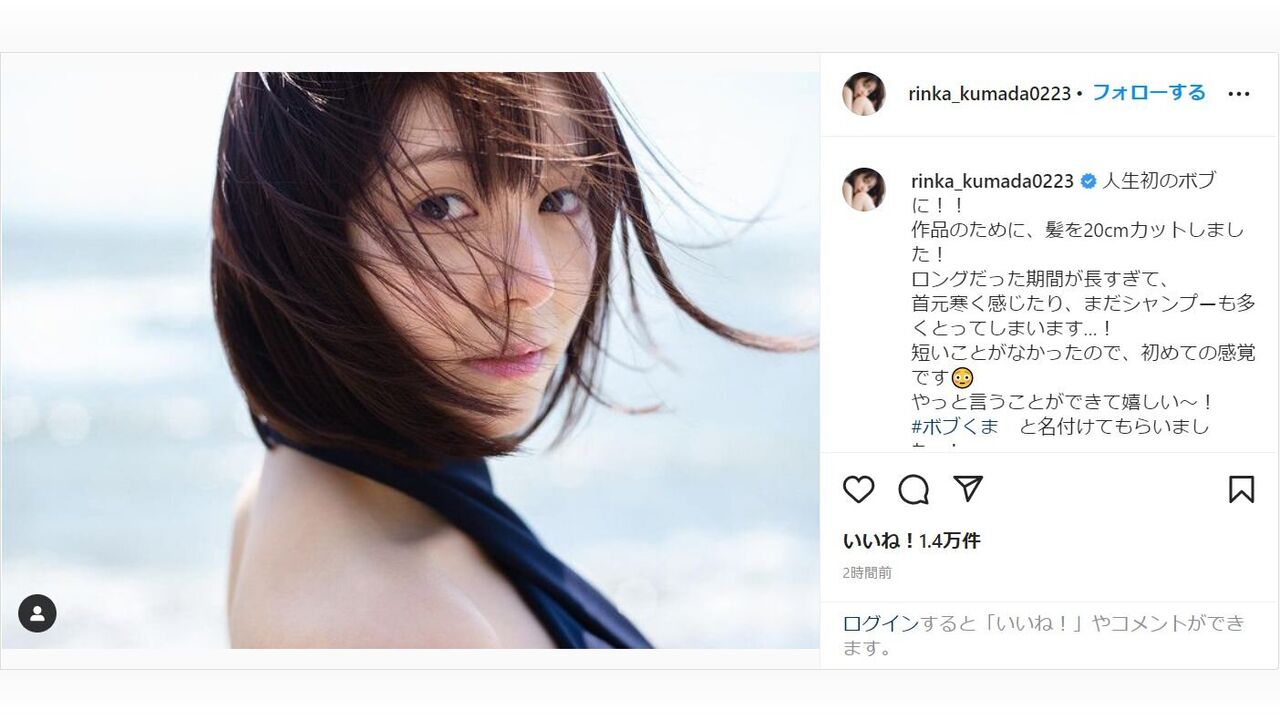Show tagged people via the photo's person icon

[x=37, y=613]
